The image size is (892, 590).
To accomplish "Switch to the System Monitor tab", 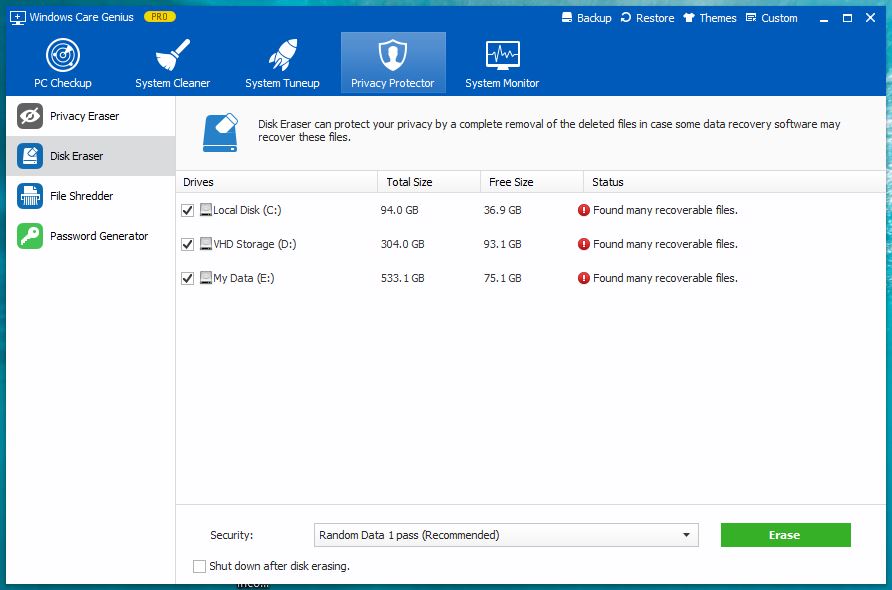I will point(502,63).
